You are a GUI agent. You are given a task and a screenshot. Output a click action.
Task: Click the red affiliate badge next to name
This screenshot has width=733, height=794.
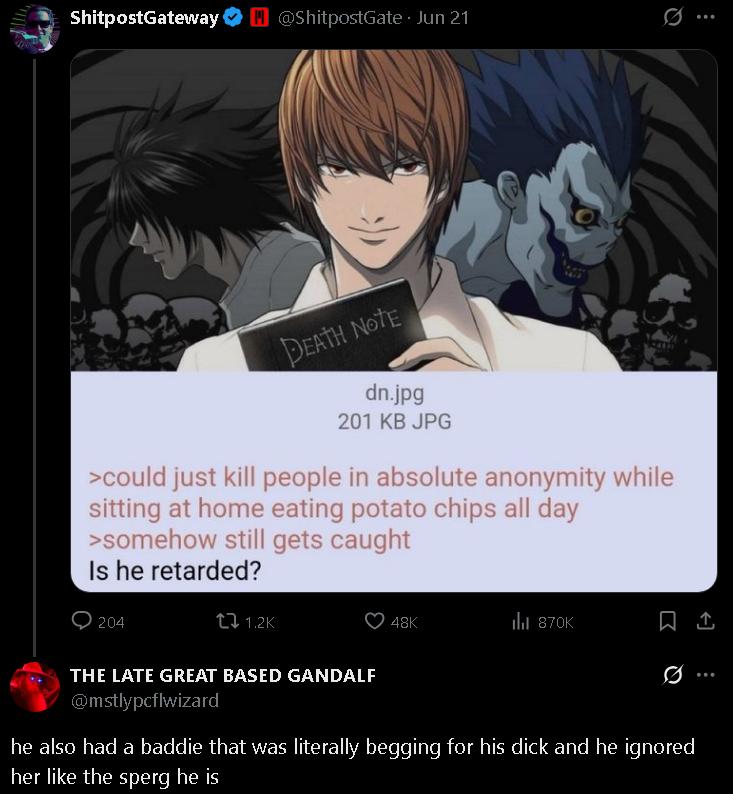click(259, 18)
